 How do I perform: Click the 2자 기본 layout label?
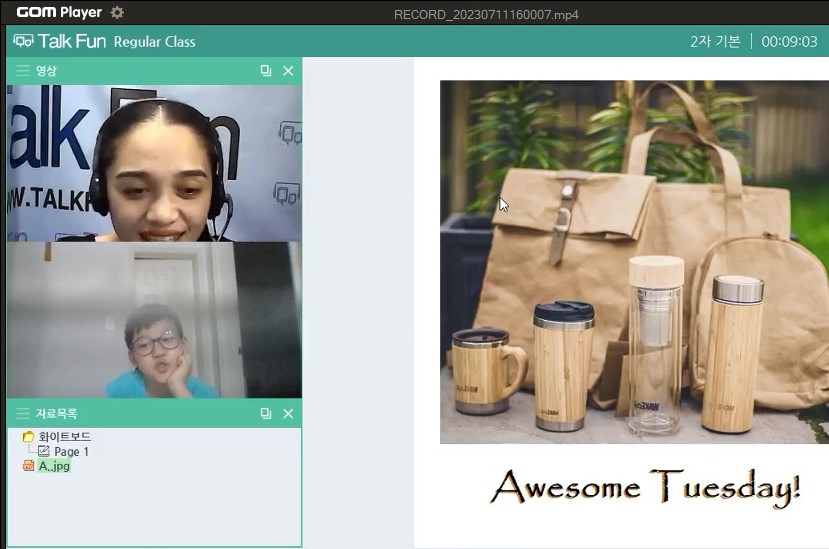pyautogui.click(x=715, y=42)
